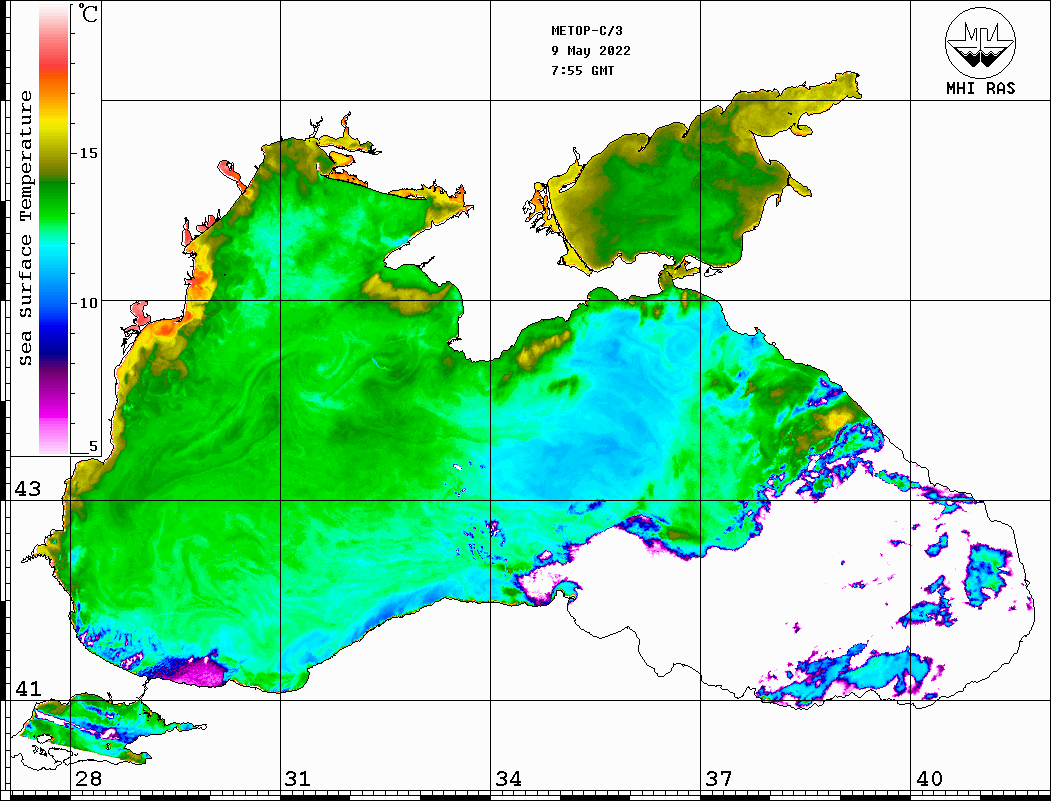Click the latitude label '43'
This screenshot has width=1051, height=801.
(28, 489)
